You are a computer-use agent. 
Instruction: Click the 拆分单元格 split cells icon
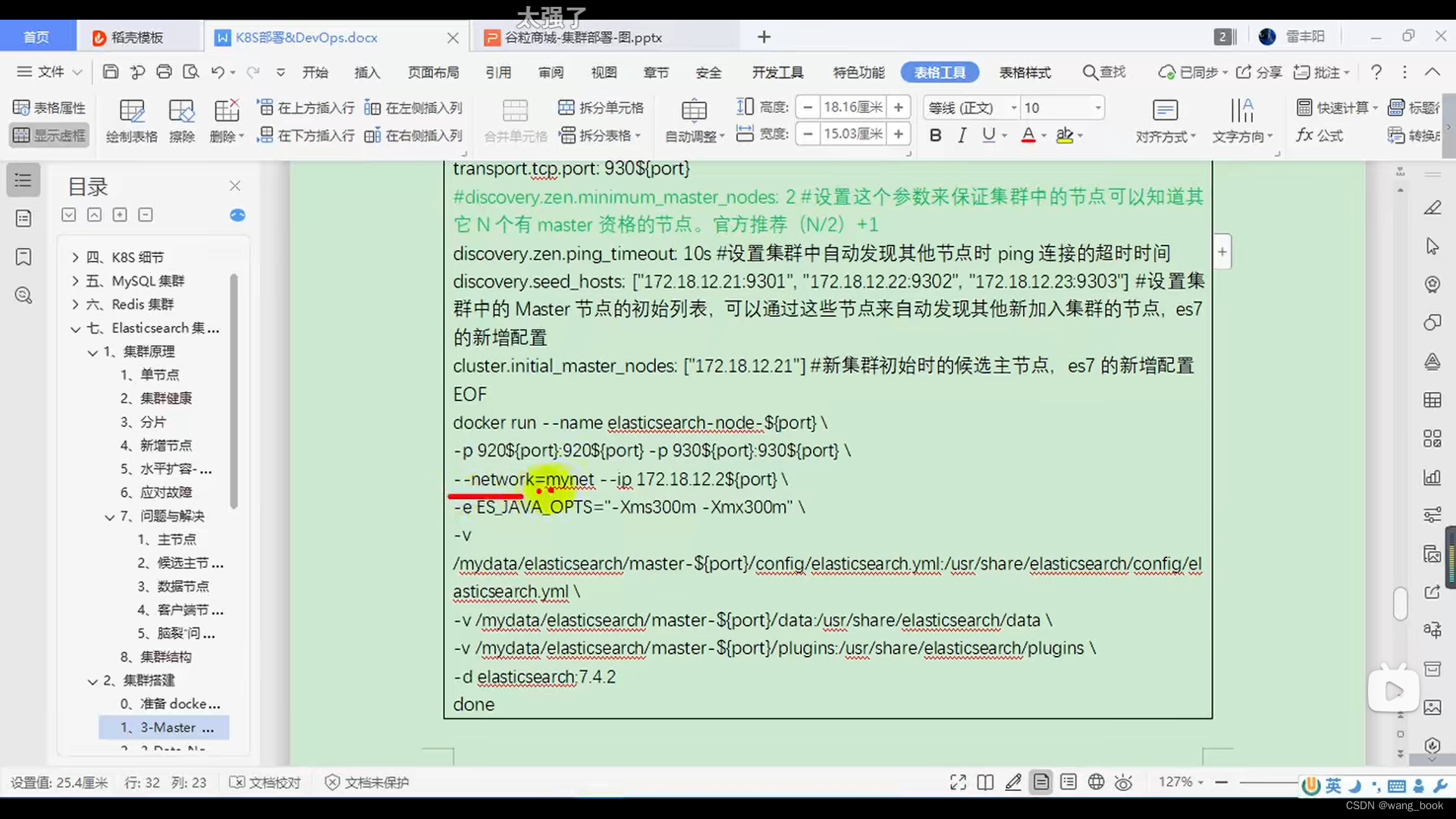click(x=600, y=108)
